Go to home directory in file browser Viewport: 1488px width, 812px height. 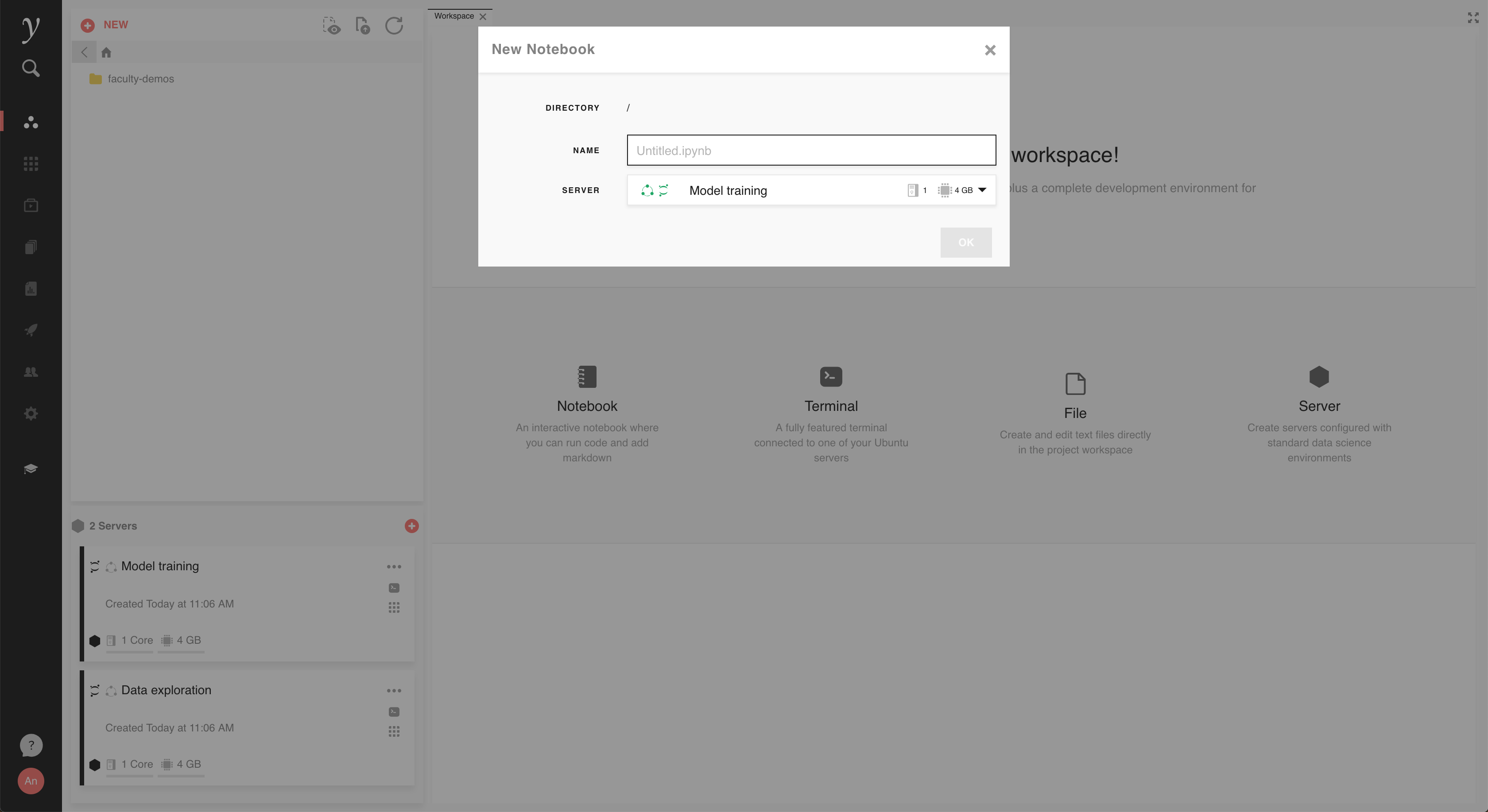point(106,53)
